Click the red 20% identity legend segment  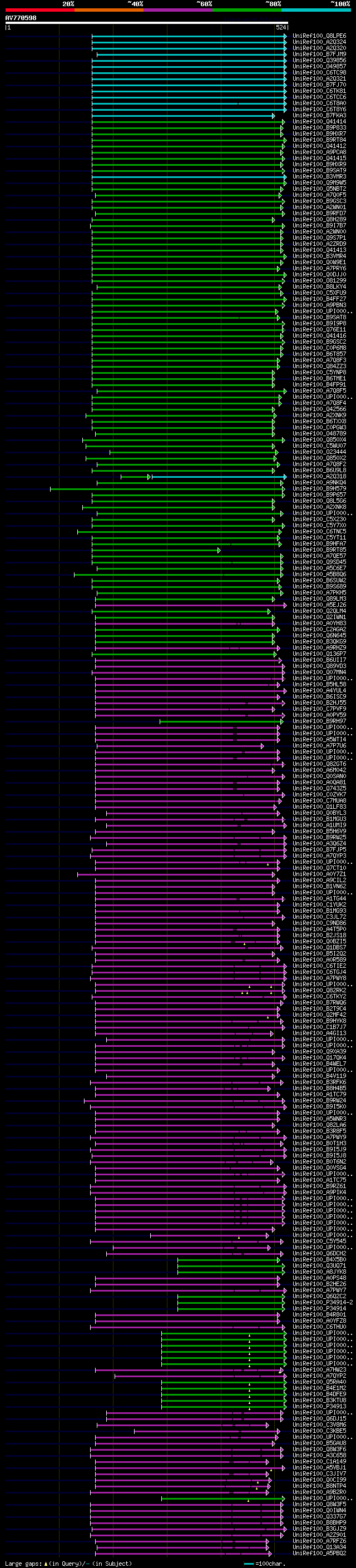click(39, 10)
